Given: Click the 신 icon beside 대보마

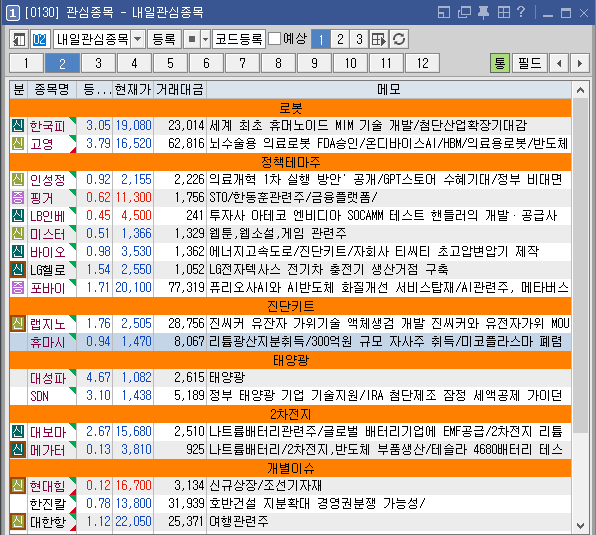Looking at the screenshot, I should (x=18, y=432).
